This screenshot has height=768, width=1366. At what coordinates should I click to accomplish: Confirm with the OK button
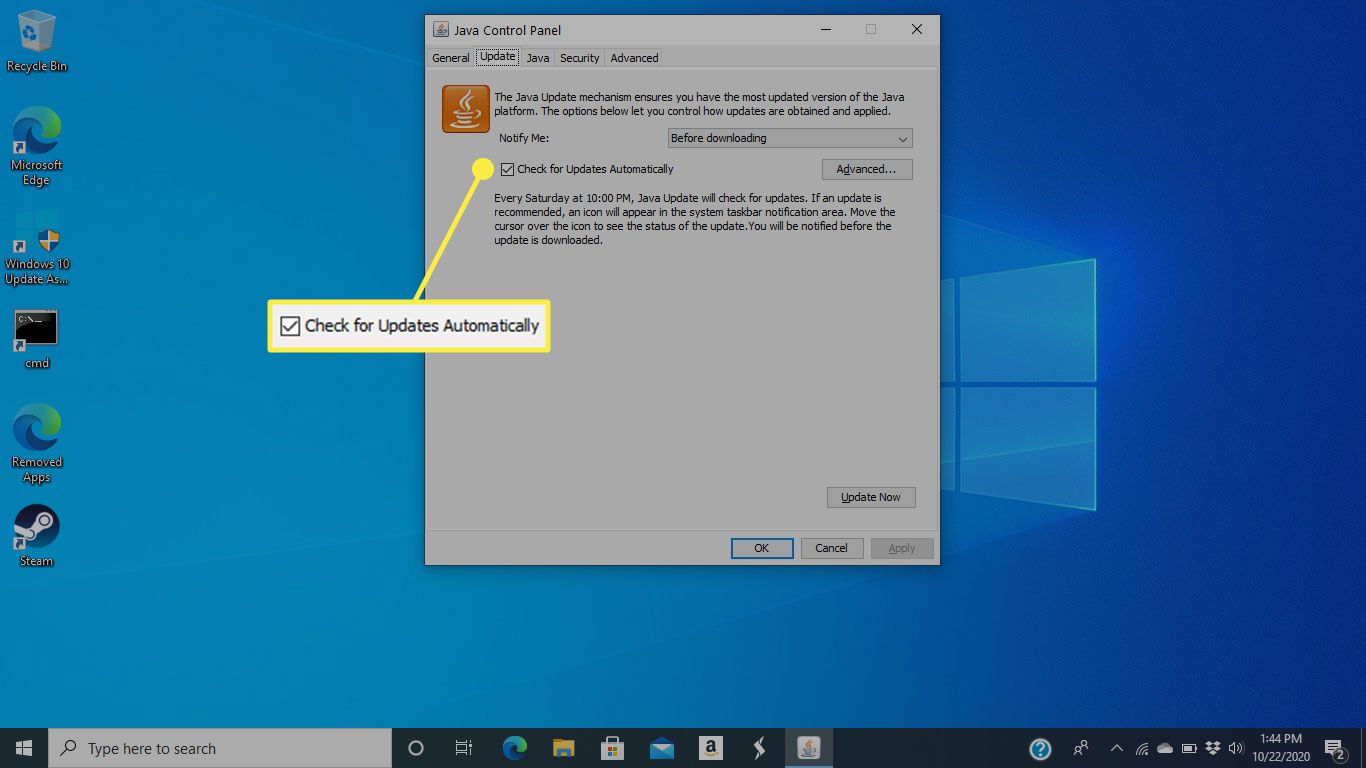click(762, 548)
